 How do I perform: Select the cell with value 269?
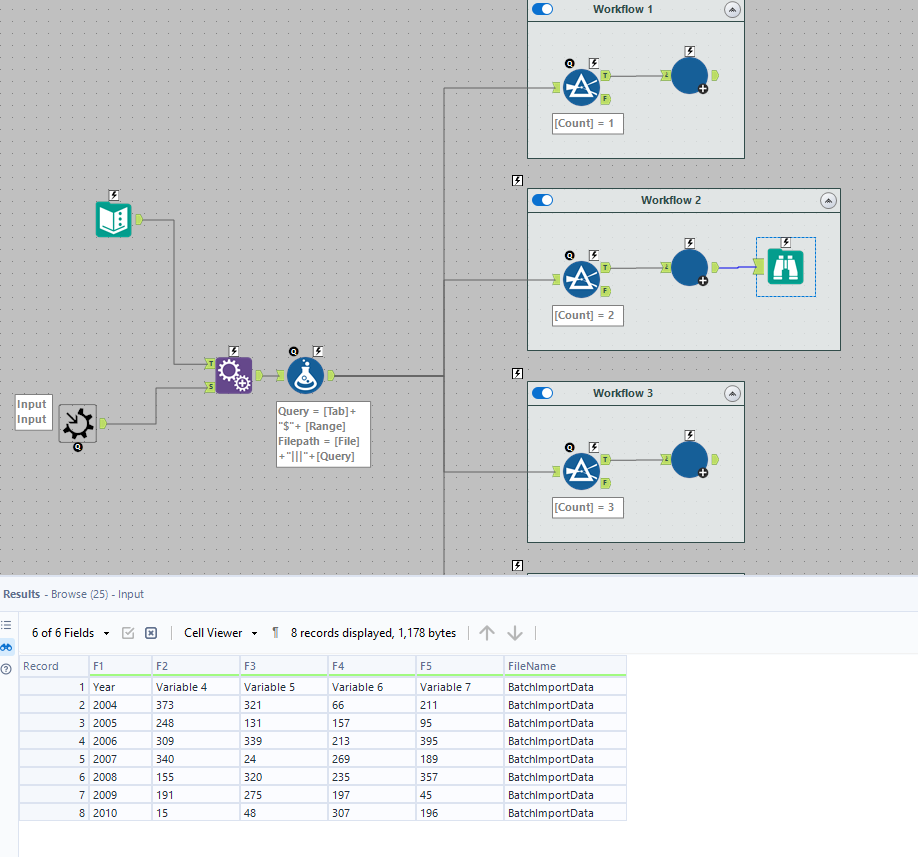pos(372,759)
